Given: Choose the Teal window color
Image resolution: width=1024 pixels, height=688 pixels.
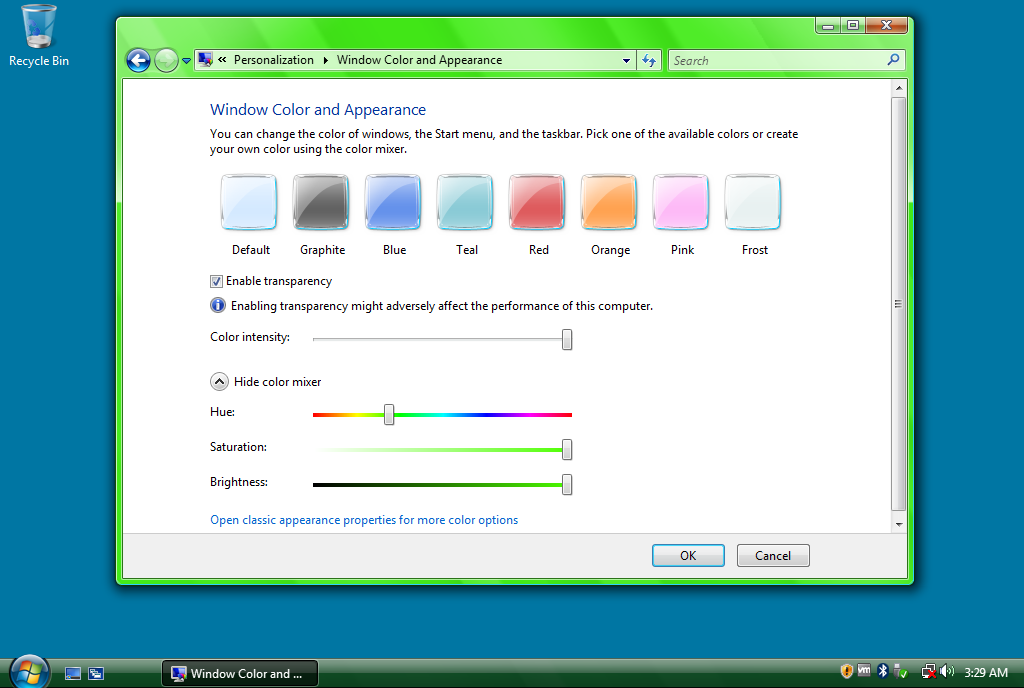Looking at the screenshot, I should [x=465, y=202].
